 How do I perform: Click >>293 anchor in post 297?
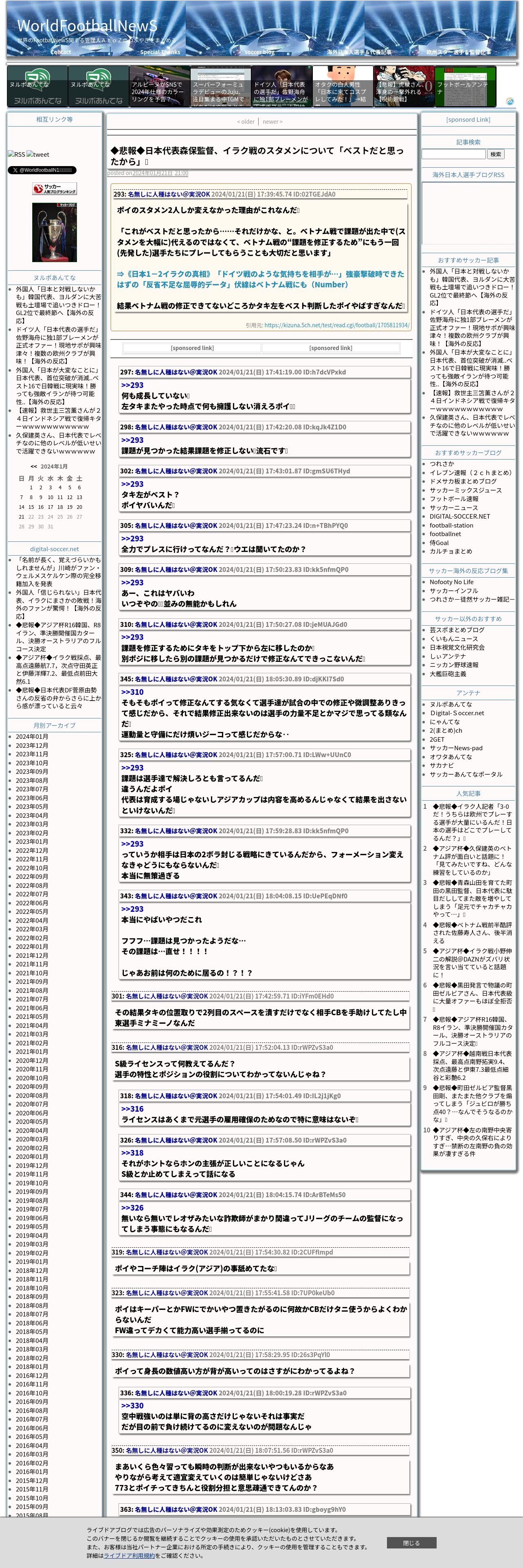click(x=132, y=385)
